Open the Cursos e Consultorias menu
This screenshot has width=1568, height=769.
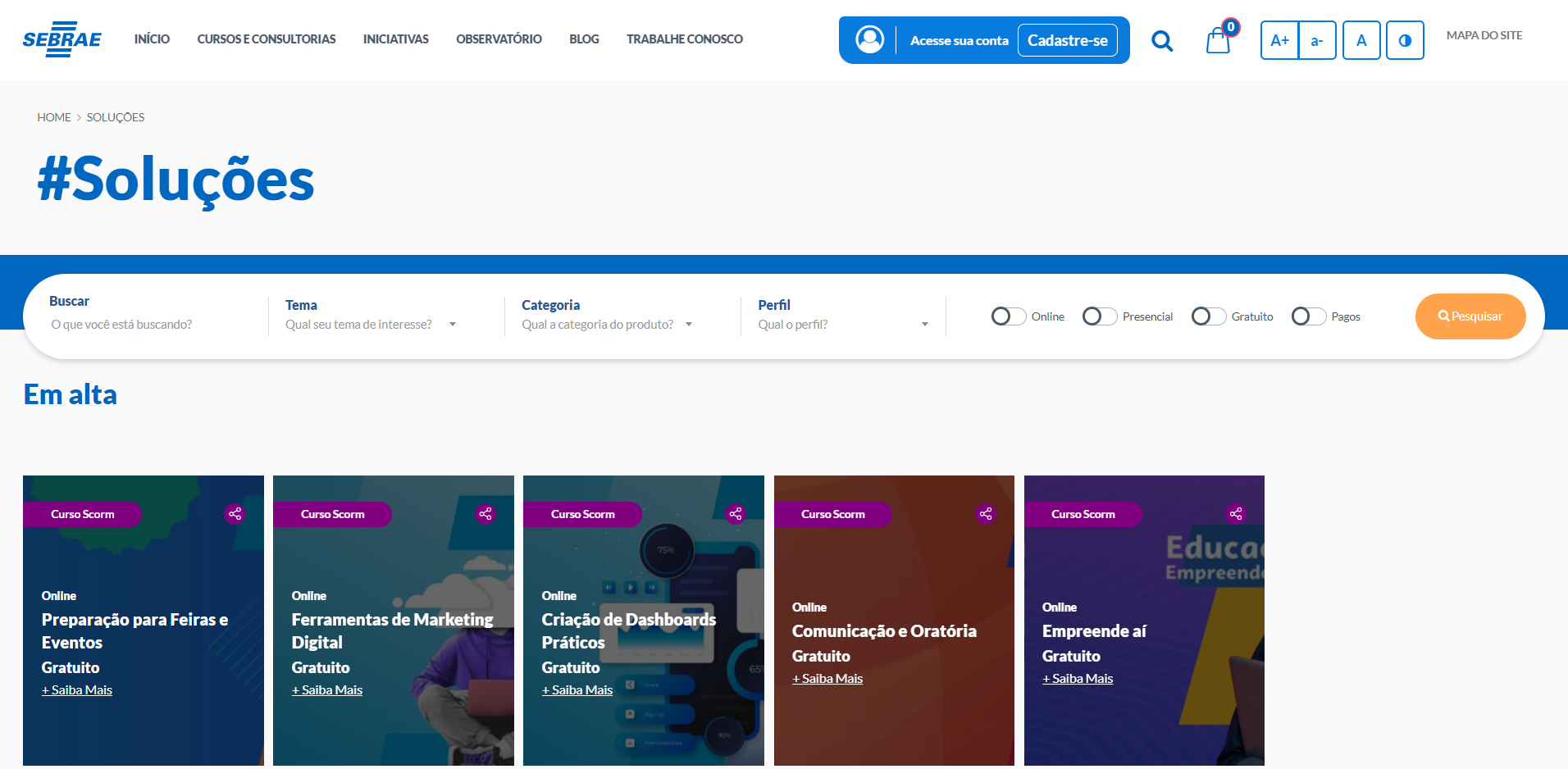coord(267,39)
